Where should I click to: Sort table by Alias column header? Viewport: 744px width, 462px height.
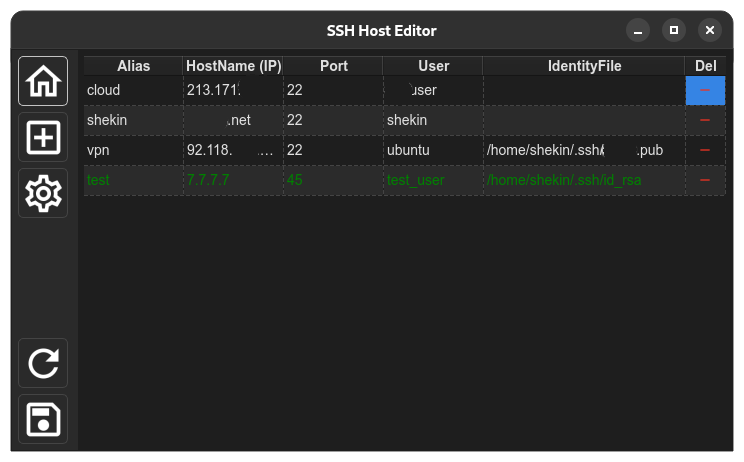(133, 66)
